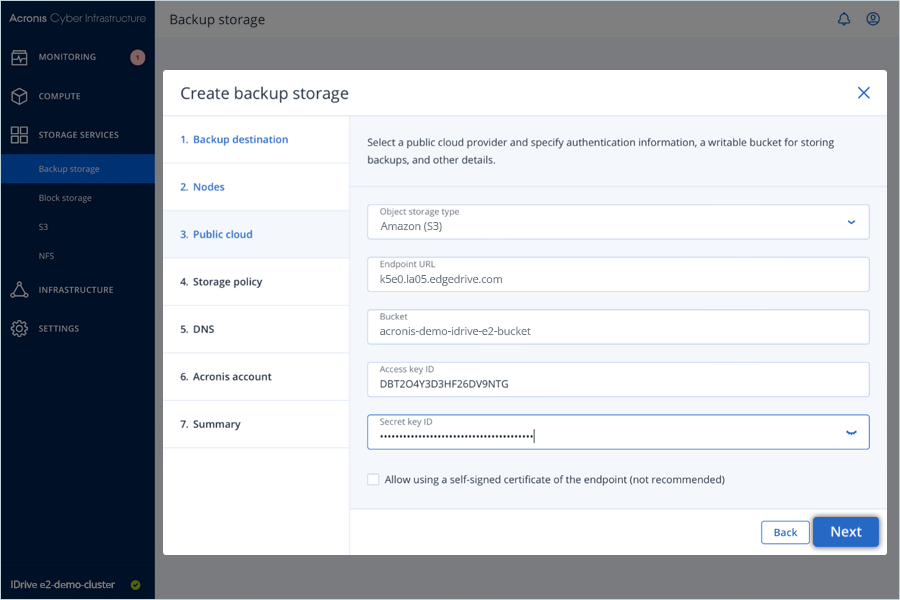
Task: Open the user account profile icon
Action: pyautogui.click(x=873, y=19)
